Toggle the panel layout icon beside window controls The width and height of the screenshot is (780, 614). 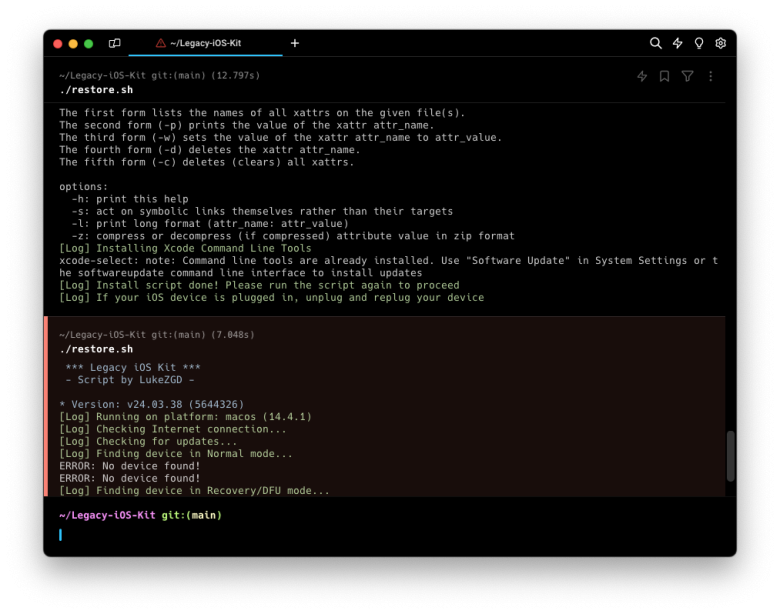(114, 43)
